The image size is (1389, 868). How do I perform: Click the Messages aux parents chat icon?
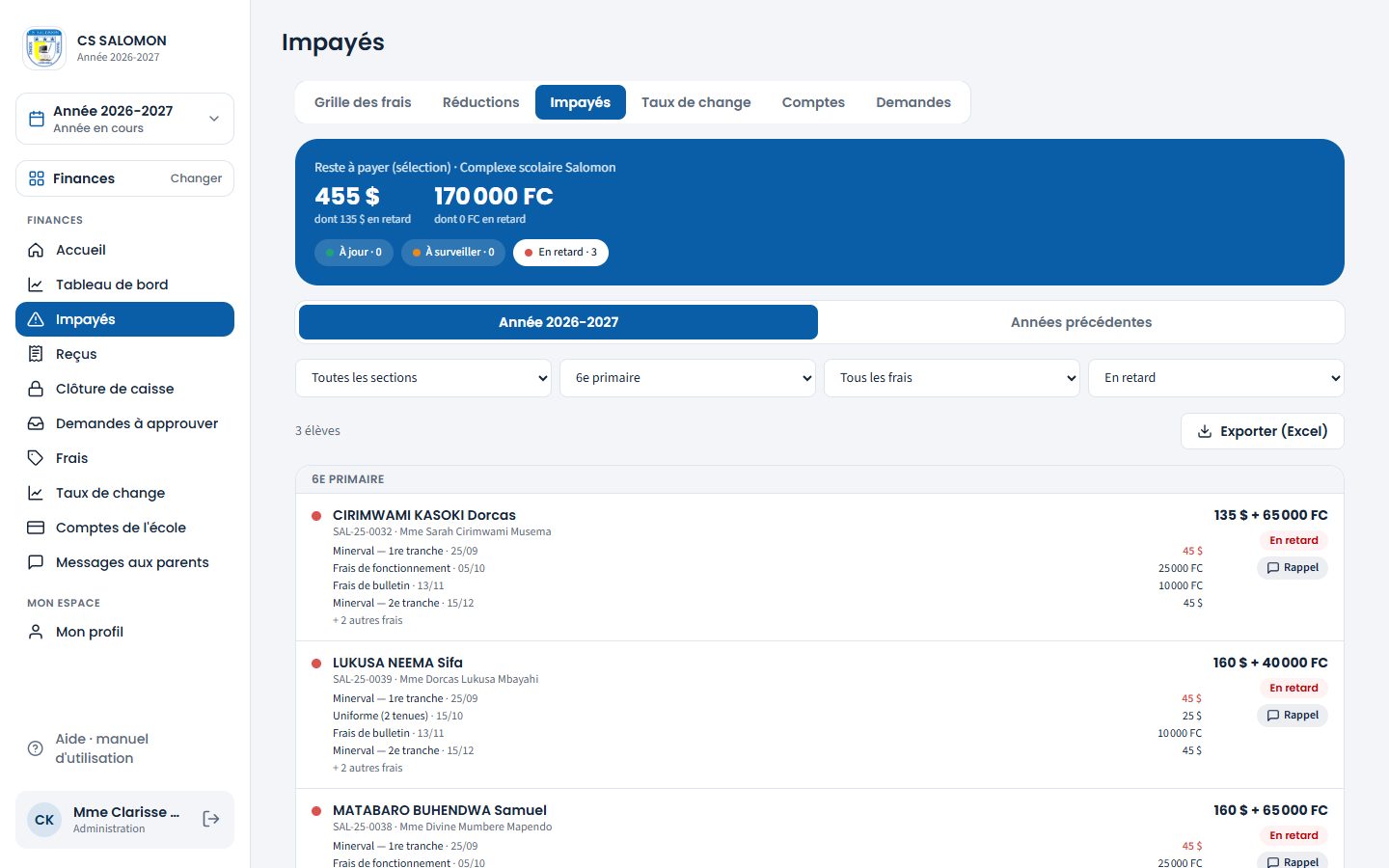tap(36, 562)
